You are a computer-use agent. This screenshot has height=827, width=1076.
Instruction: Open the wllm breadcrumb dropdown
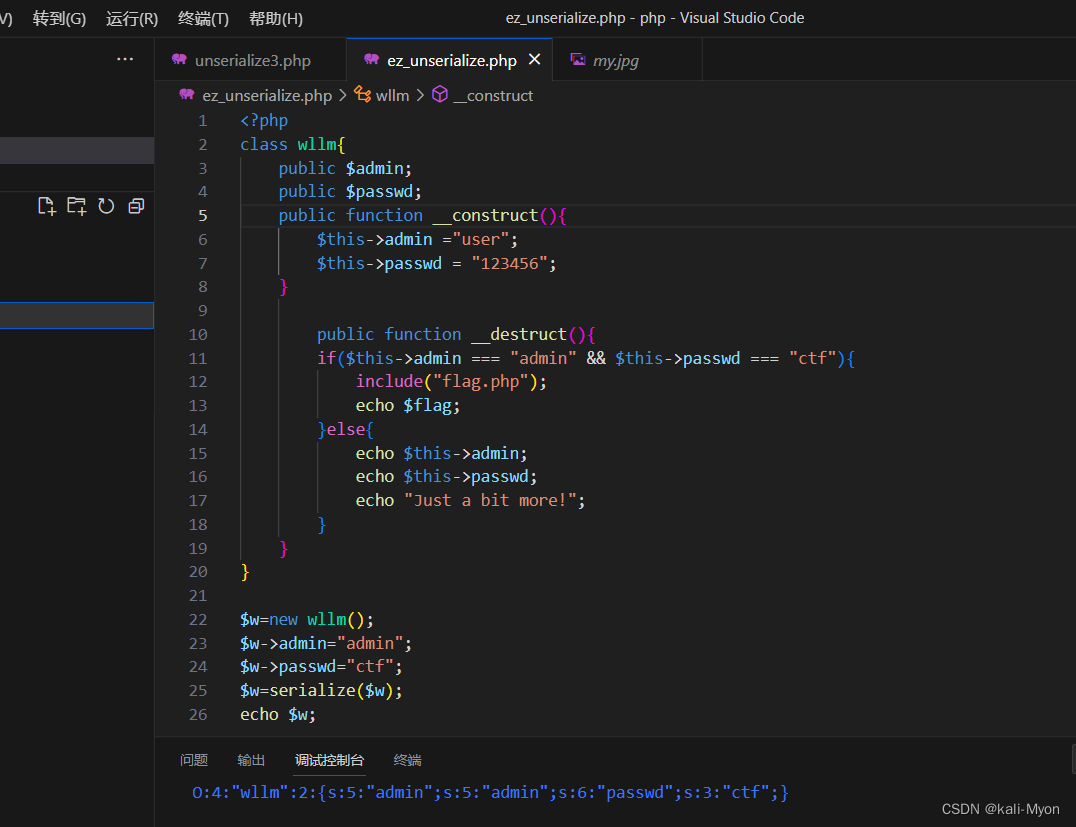(382, 95)
